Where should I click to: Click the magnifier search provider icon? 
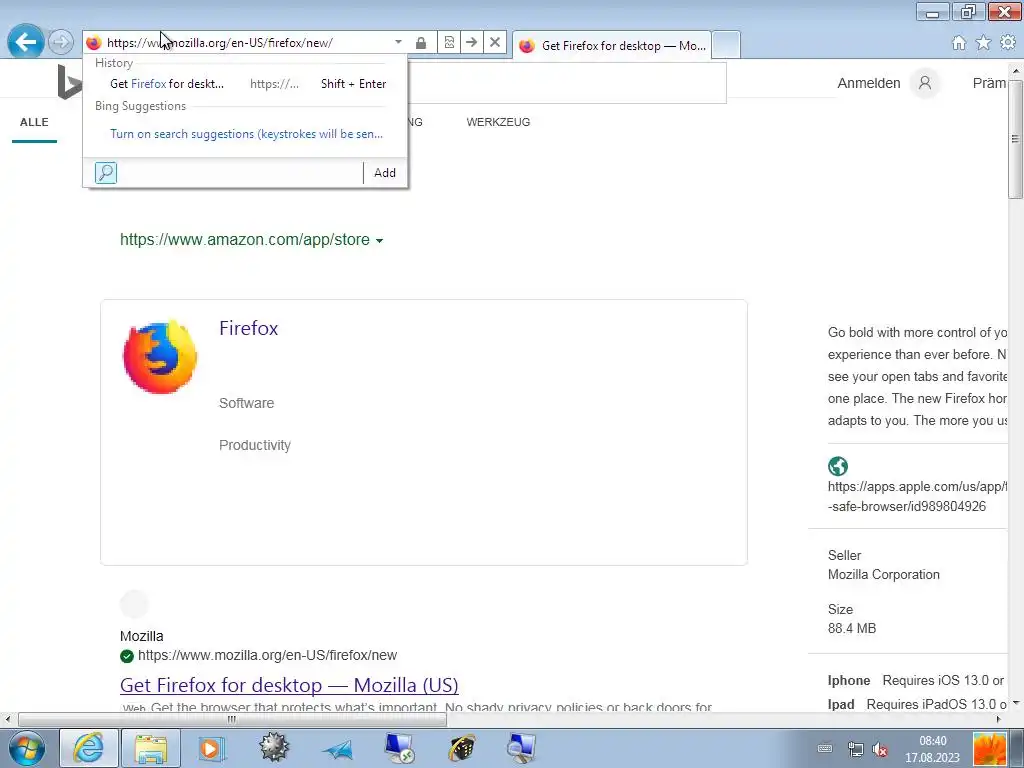click(x=106, y=172)
